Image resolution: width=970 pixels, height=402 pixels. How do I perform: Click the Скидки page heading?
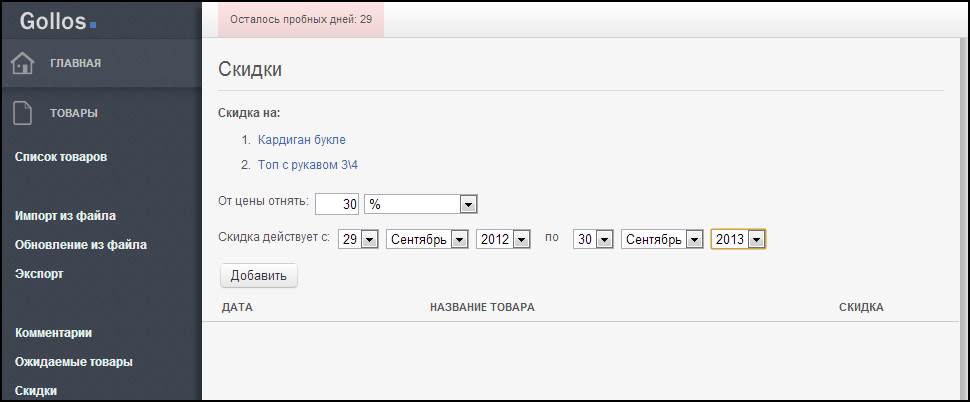250,69
